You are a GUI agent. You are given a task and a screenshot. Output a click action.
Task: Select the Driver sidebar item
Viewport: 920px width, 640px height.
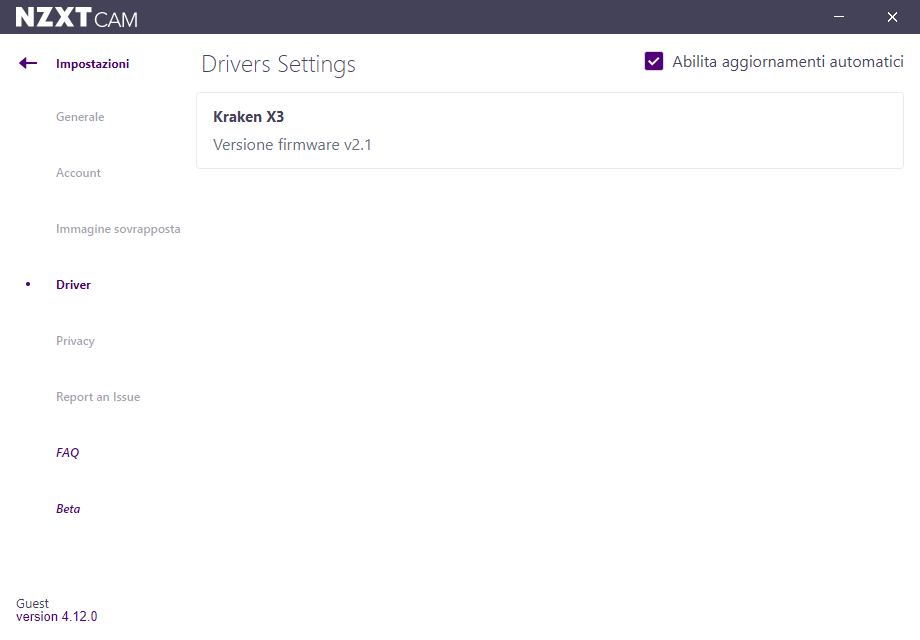tap(73, 285)
